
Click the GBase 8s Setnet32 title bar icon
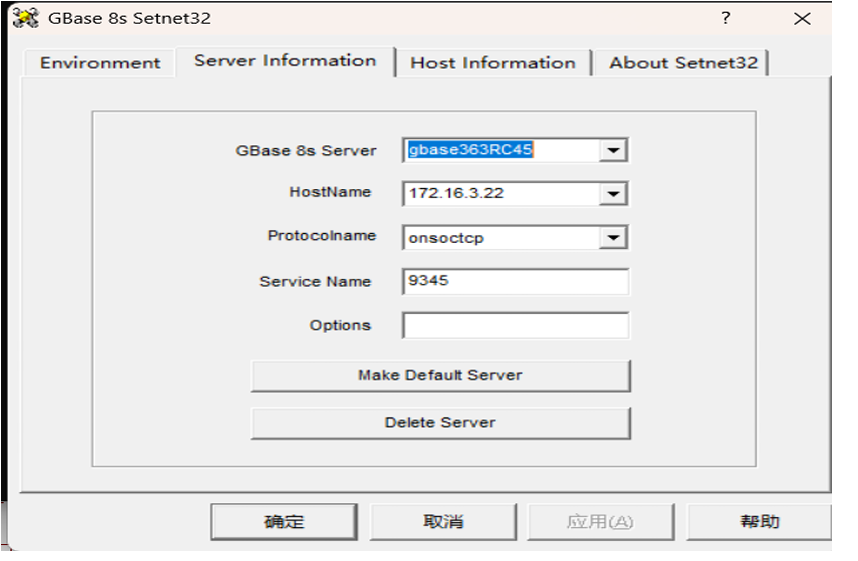26,18
